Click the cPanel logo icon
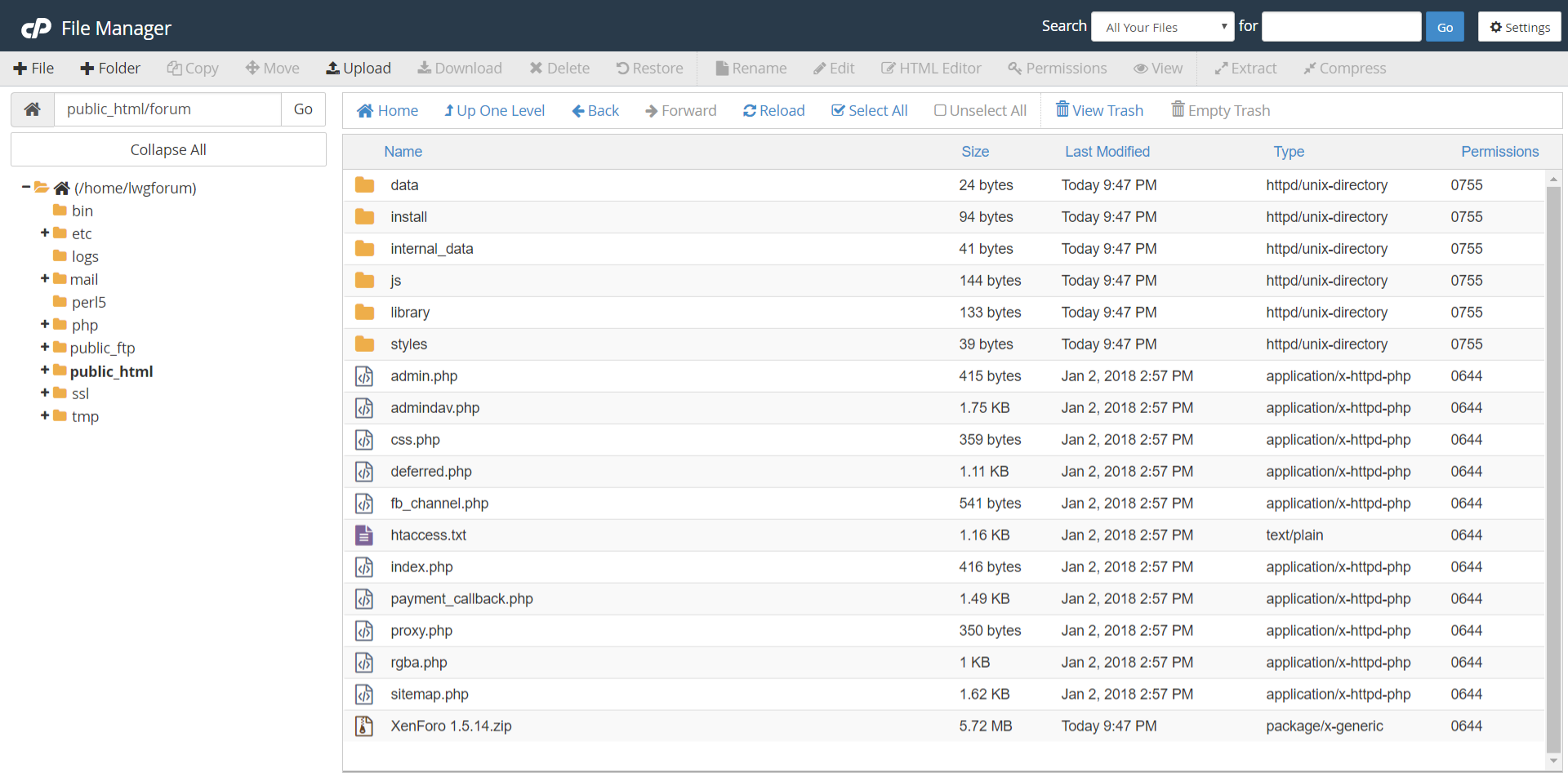Image resolution: width=1568 pixels, height=773 pixels. [36, 29]
